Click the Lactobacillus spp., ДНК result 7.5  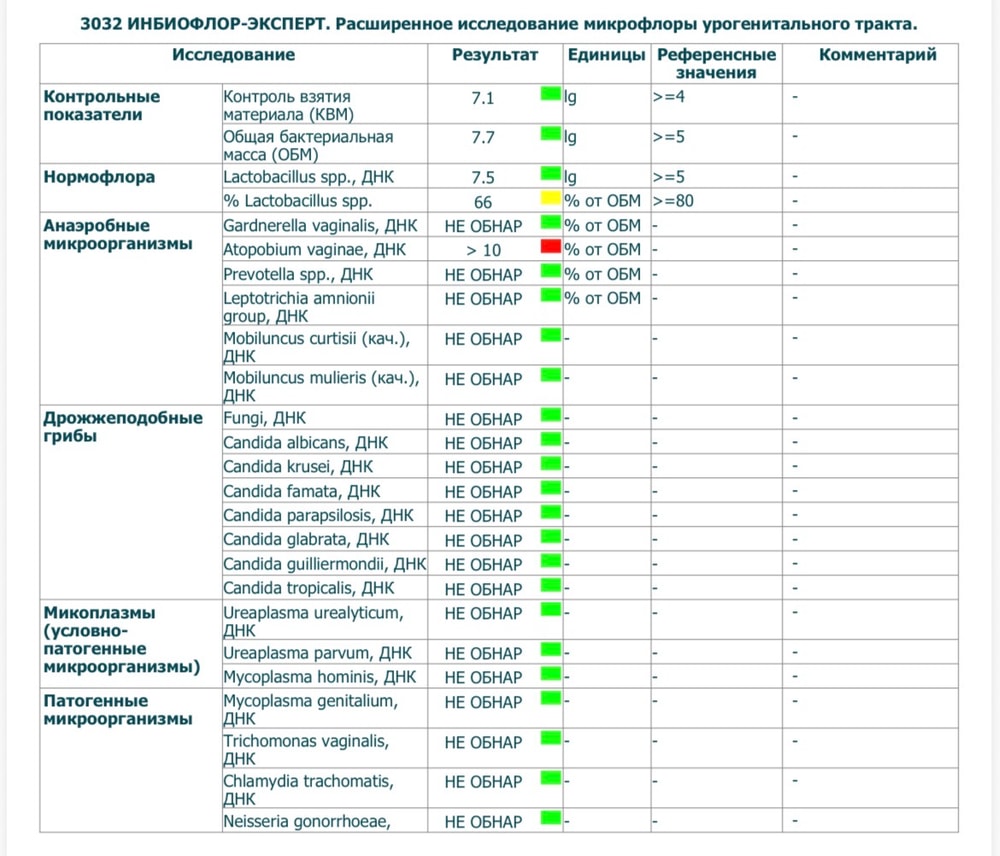point(483,177)
